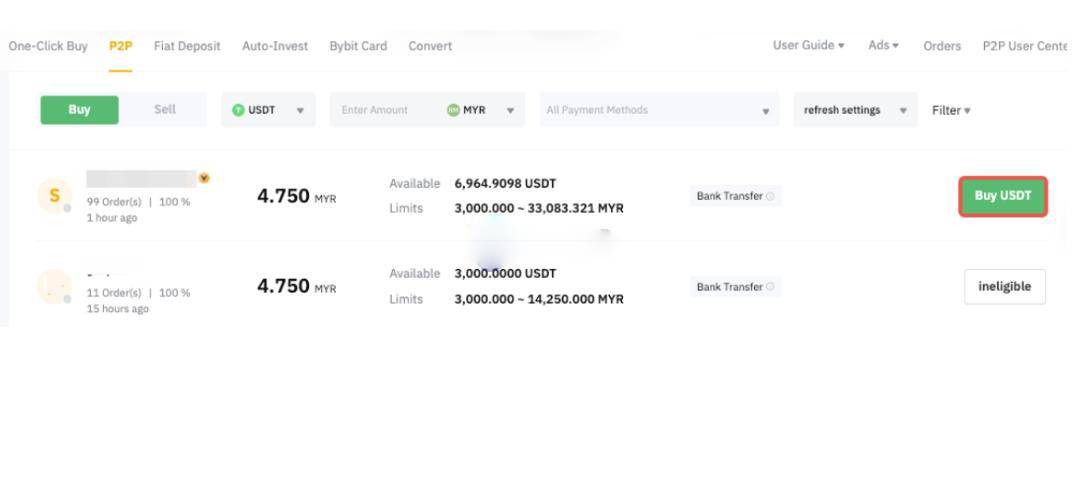Go to the Orders link
This screenshot has width=1083, height=487.
[x=942, y=46]
